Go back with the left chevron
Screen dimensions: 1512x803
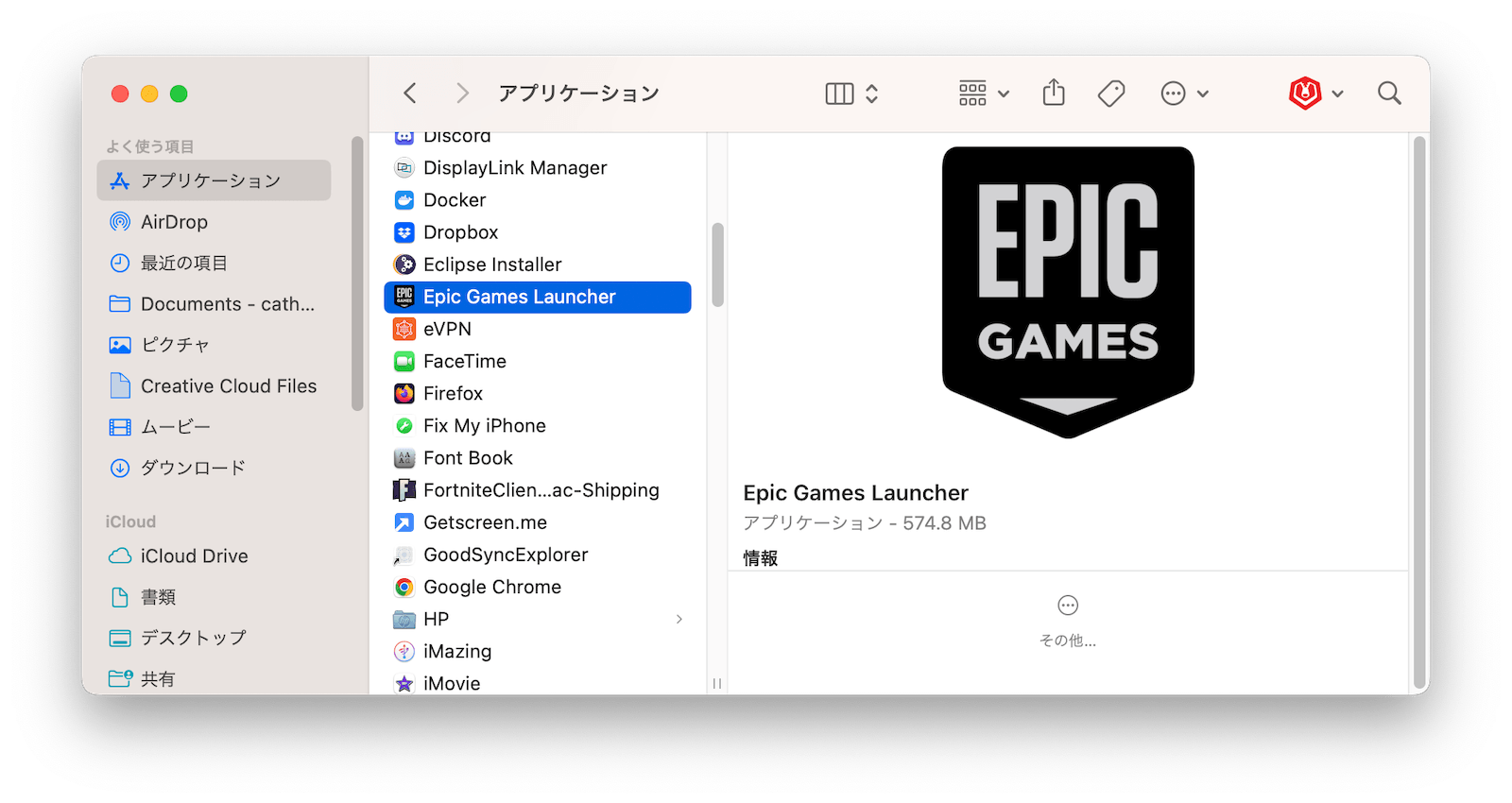coord(409,93)
